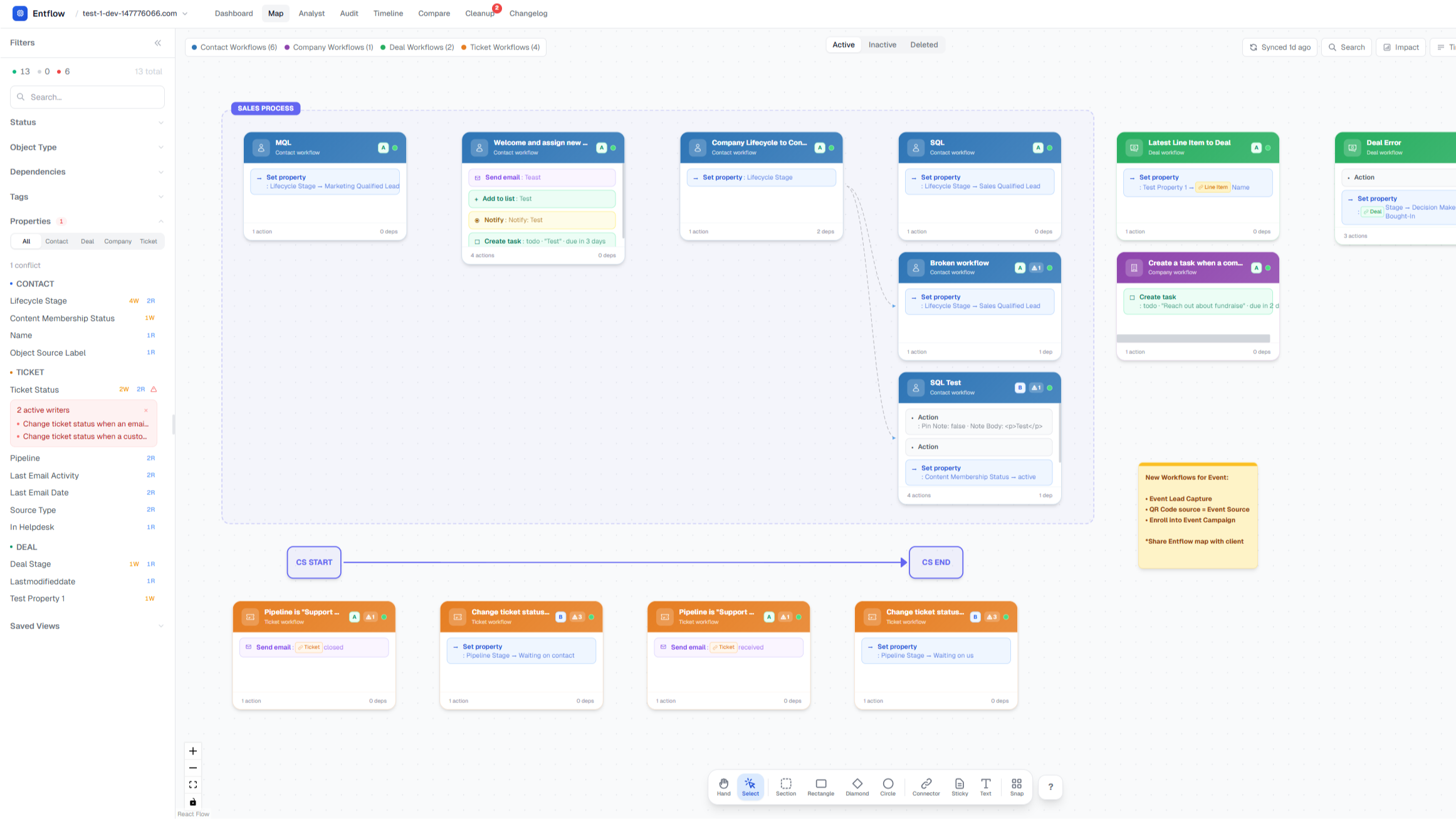1456x819 pixels.
Task: Click Ticket Status conflict warning icon
Action: coord(154,389)
